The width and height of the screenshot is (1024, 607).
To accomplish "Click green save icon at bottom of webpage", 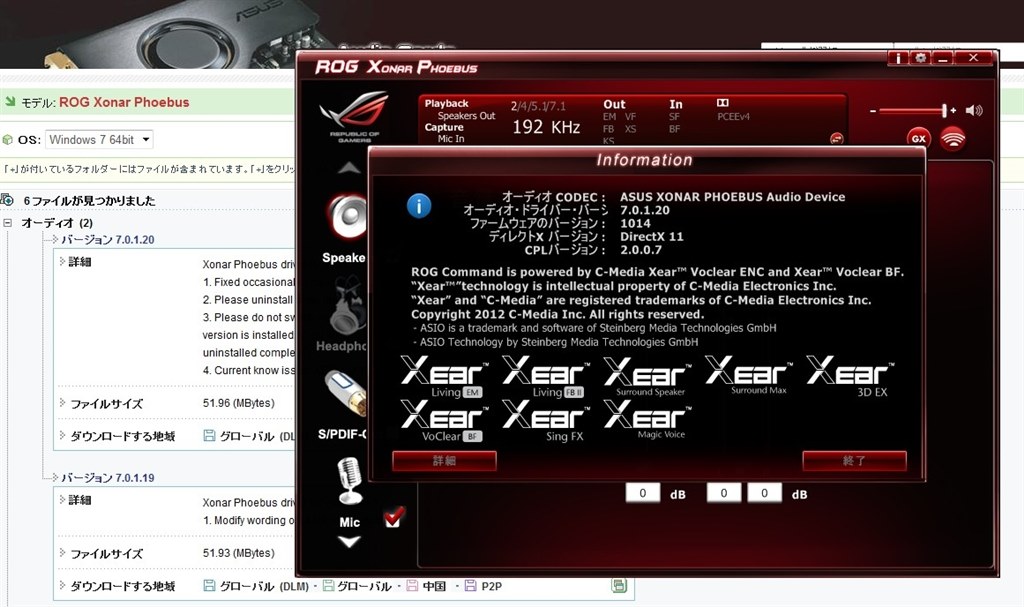I will (x=619, y=585).
